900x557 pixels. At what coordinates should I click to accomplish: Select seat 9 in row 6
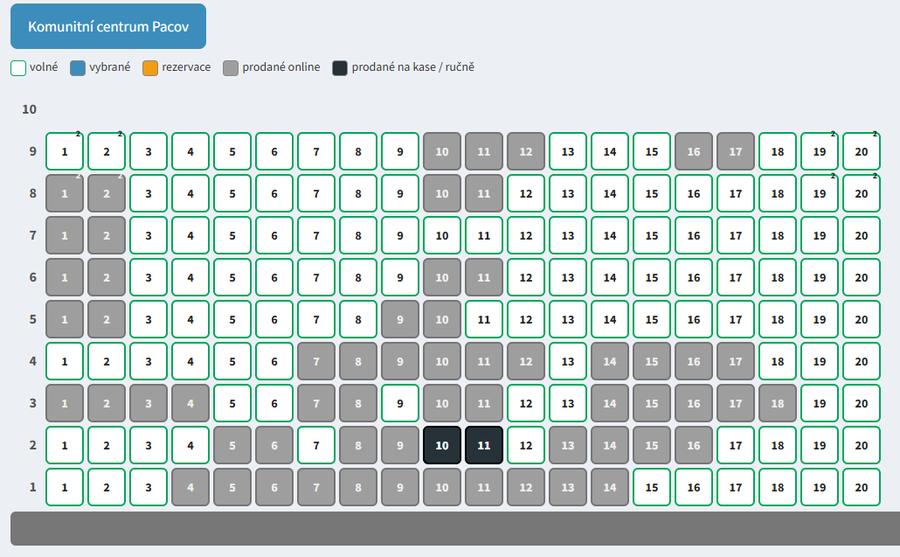[x=400, y=277]
